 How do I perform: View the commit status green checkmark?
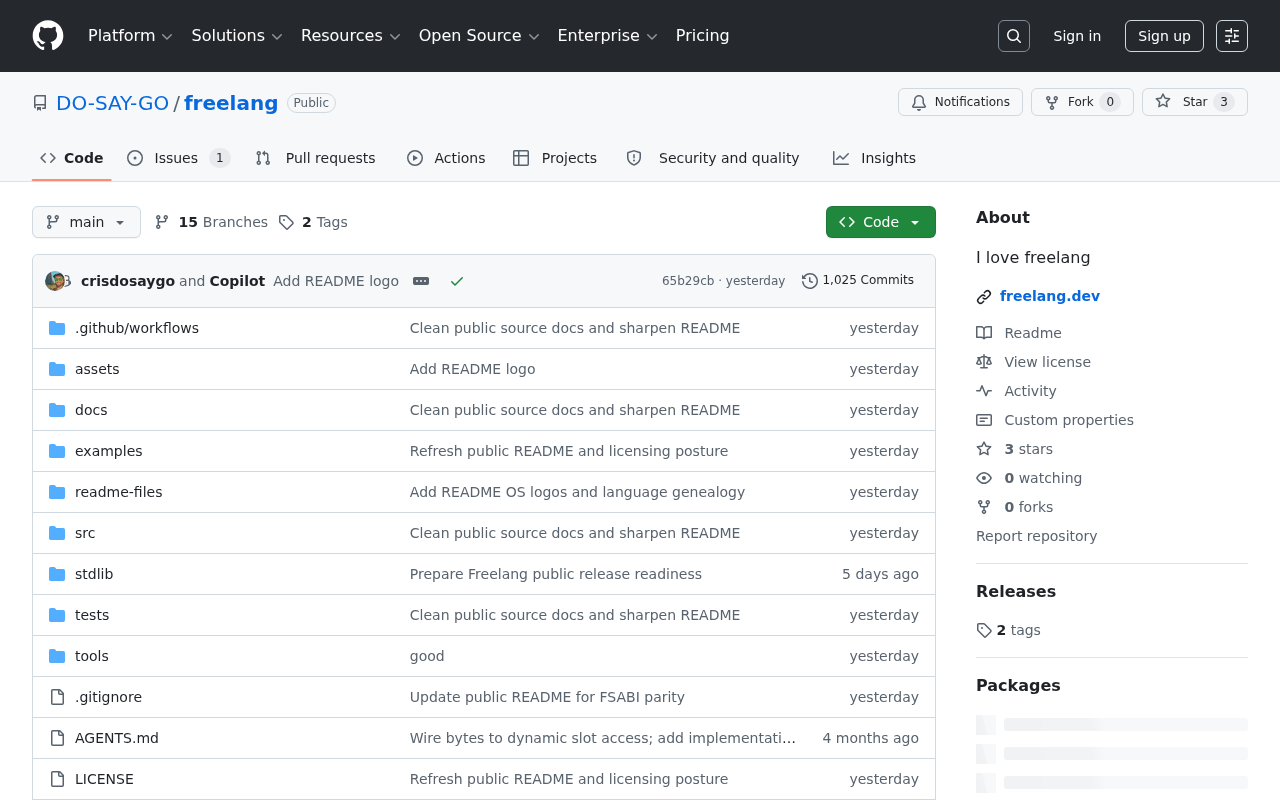457,281
